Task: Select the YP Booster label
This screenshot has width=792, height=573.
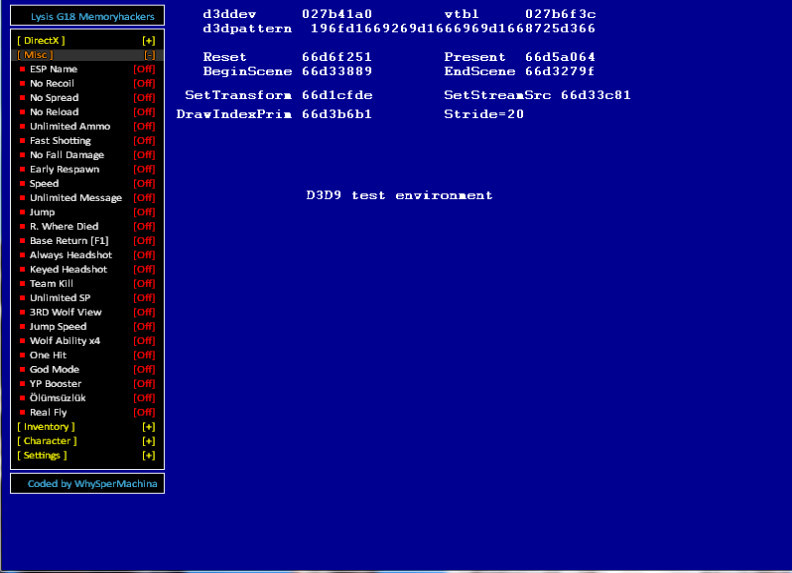Action: tap(56, 384)
